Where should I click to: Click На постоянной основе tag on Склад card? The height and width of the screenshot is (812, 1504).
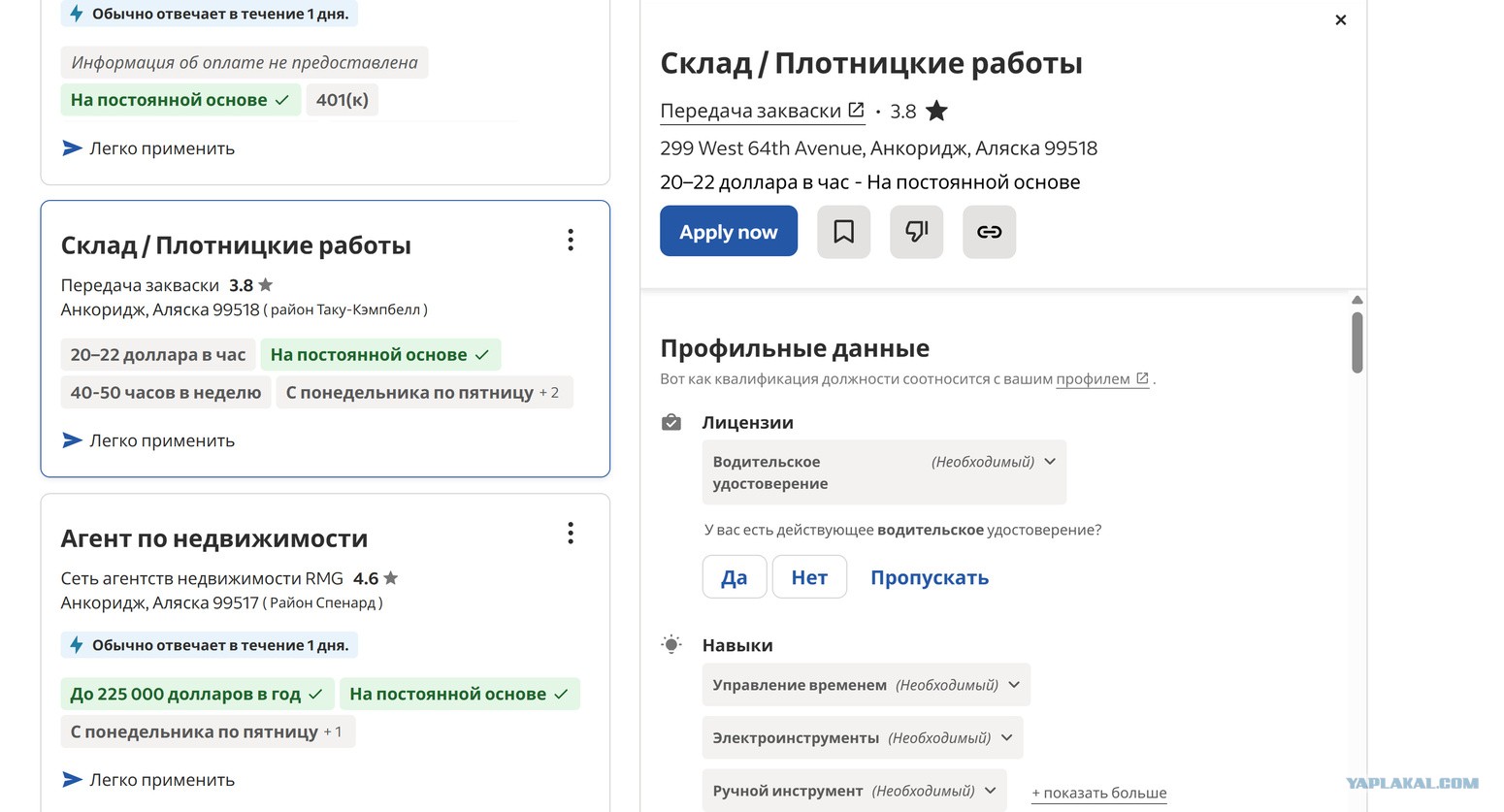pyautogui.click(x=380, y=354)
